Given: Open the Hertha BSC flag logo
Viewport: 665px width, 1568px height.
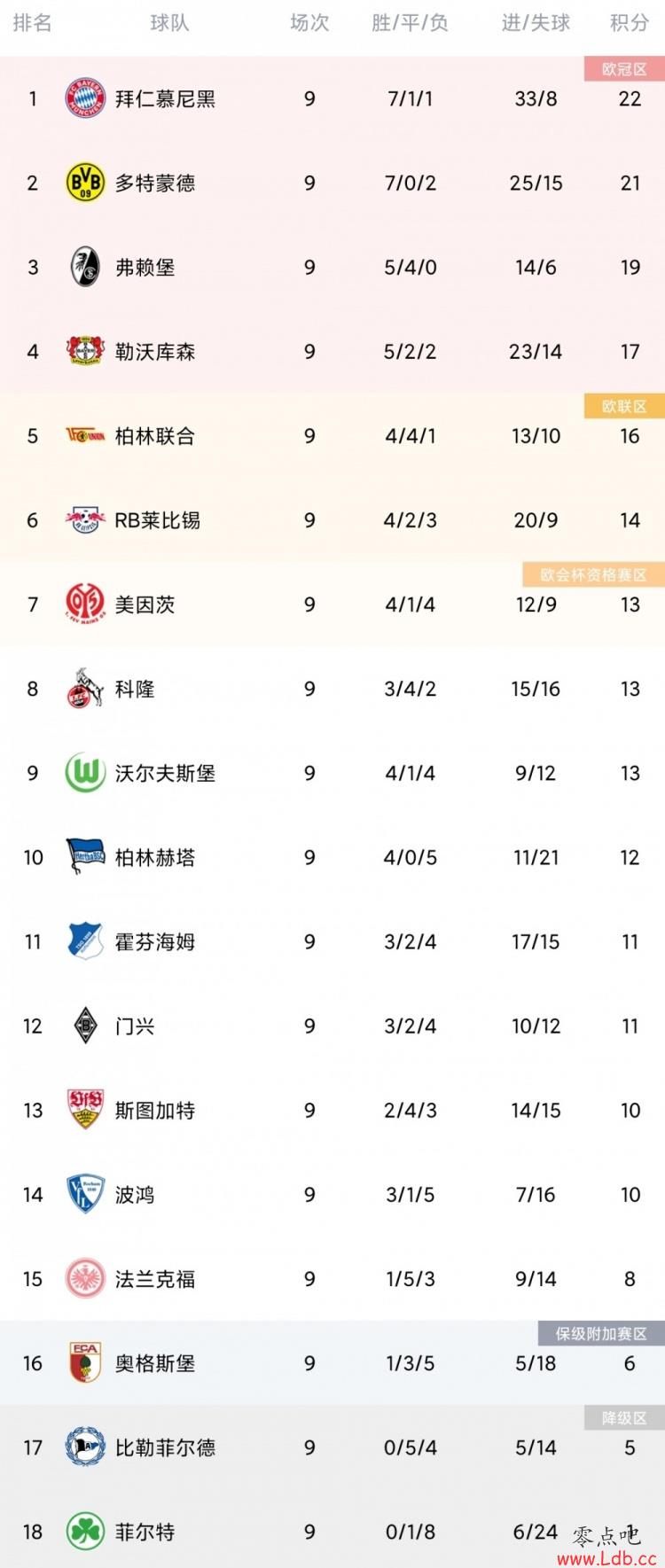Looking at the screenshot, I should click(x=85, y=857).
